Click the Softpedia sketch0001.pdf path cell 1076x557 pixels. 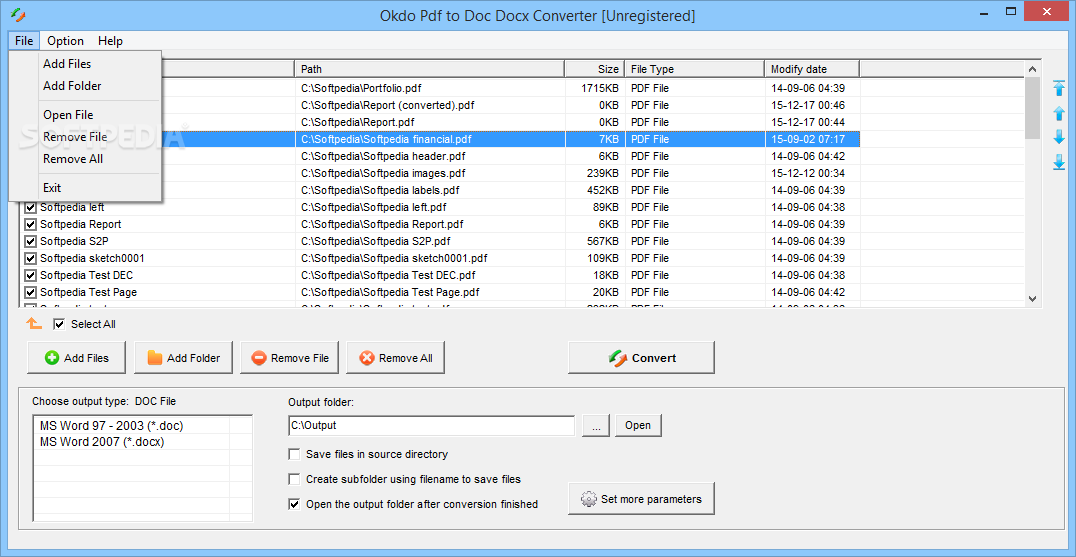coord(430,258)
